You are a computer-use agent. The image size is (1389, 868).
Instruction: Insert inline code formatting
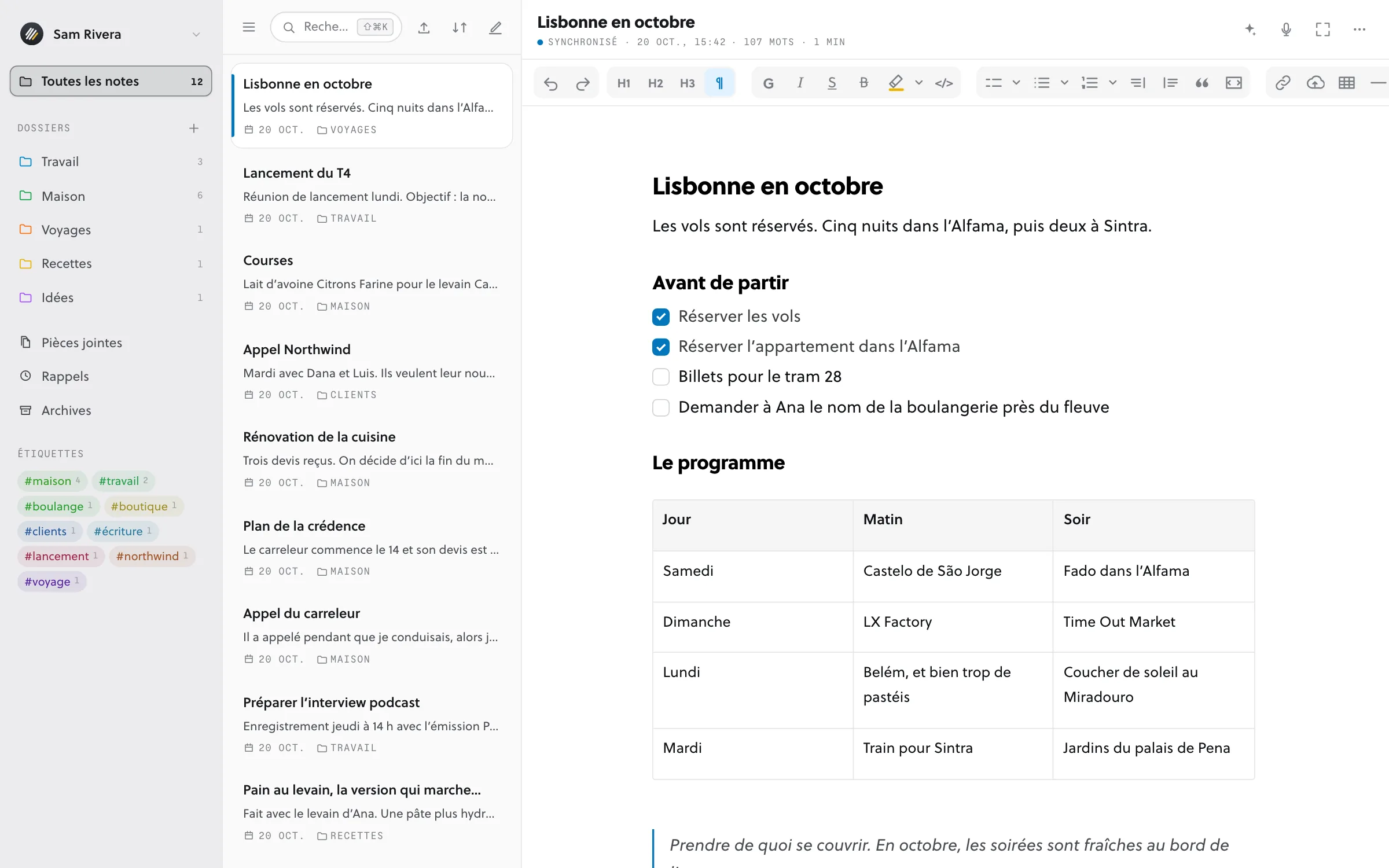(944, 83)
